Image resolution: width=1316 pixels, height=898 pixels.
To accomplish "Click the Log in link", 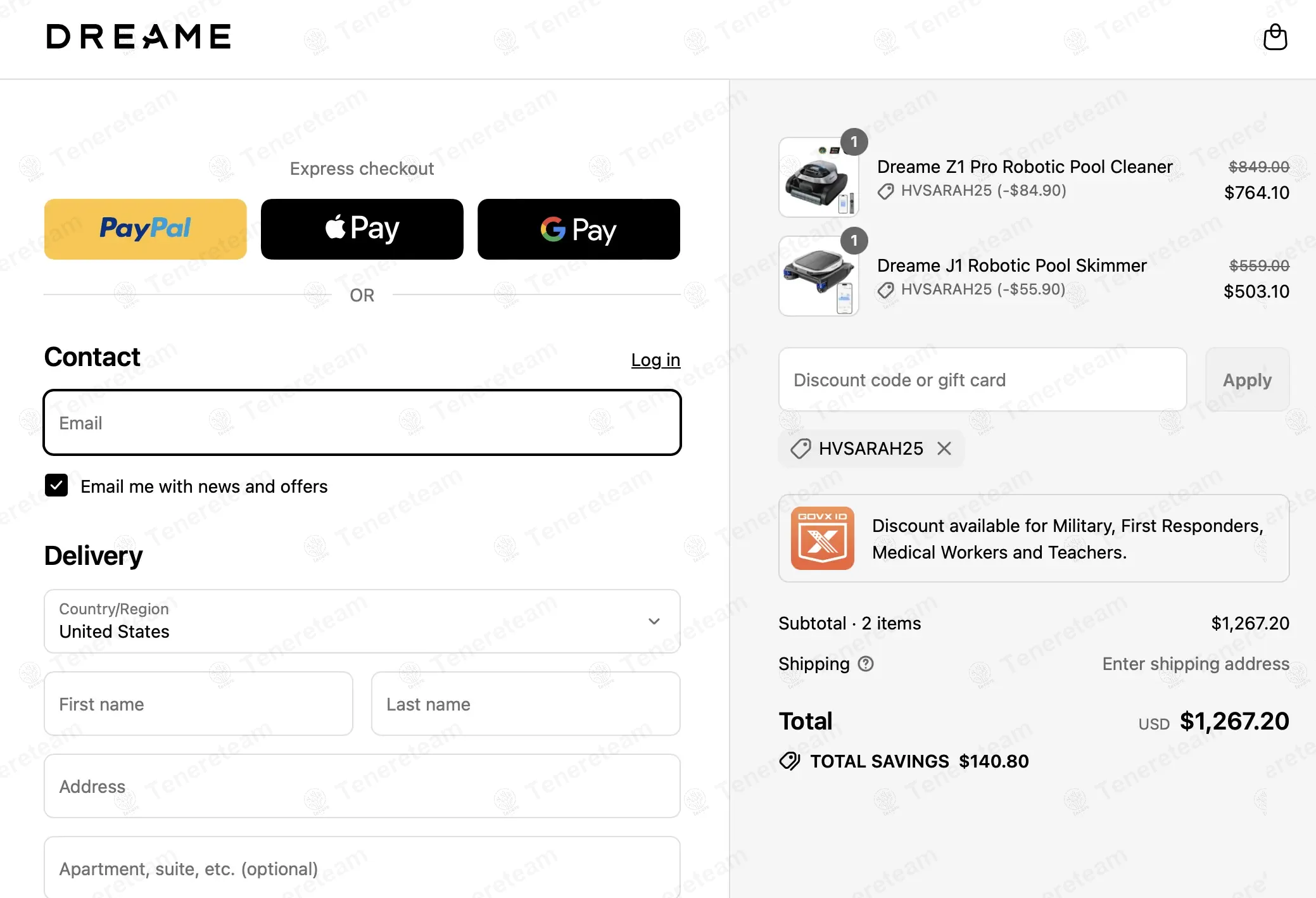I will coord(655,360).
